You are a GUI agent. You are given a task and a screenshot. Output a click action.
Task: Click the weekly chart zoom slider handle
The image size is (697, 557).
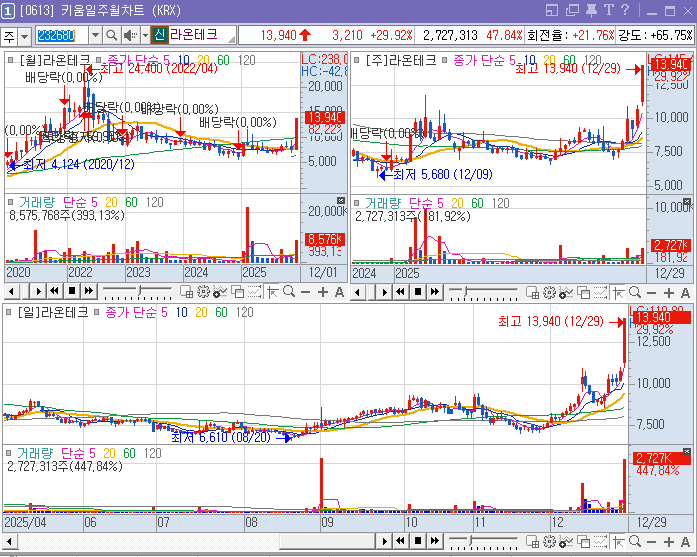[465, 291]
